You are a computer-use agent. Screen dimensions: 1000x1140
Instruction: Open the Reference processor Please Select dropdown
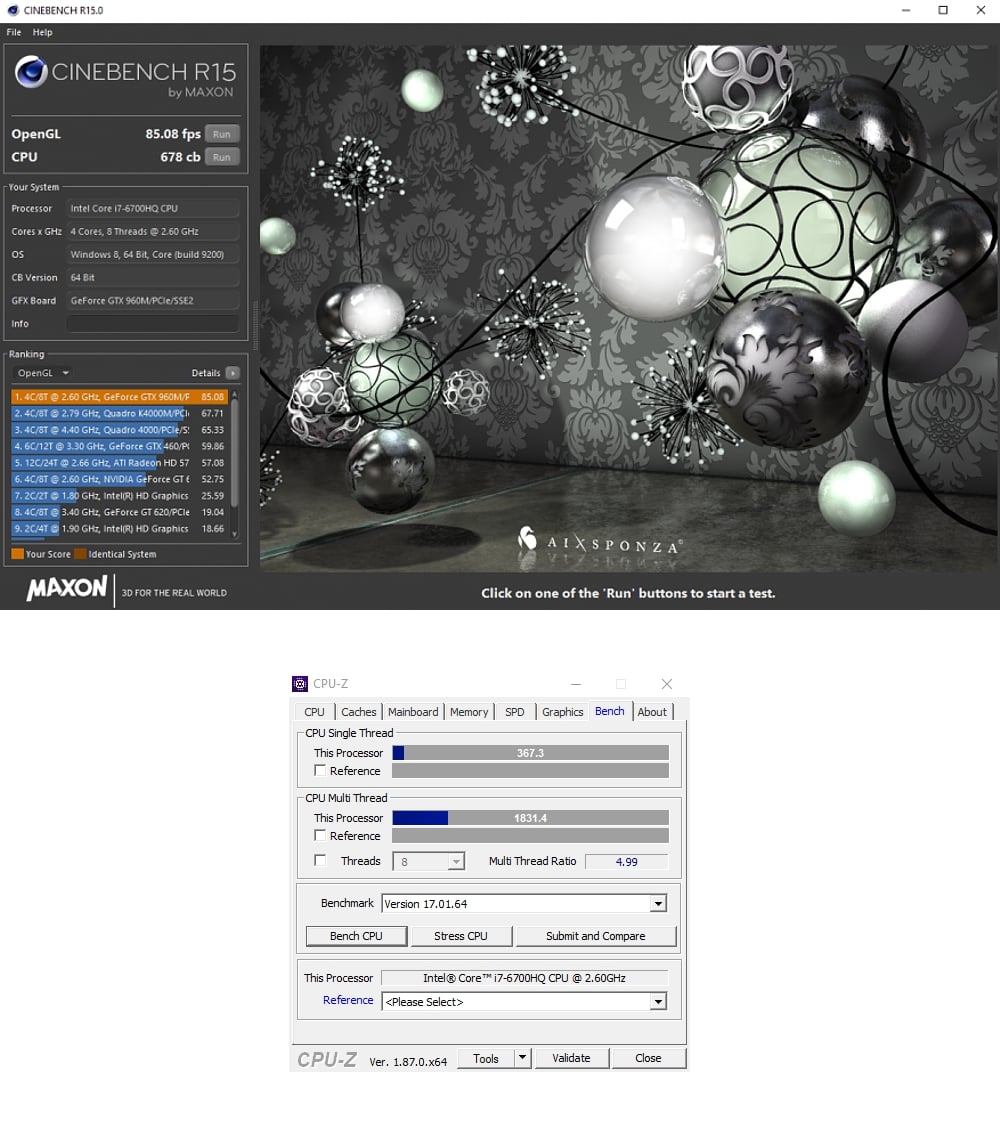click(x=524, y=1002)
